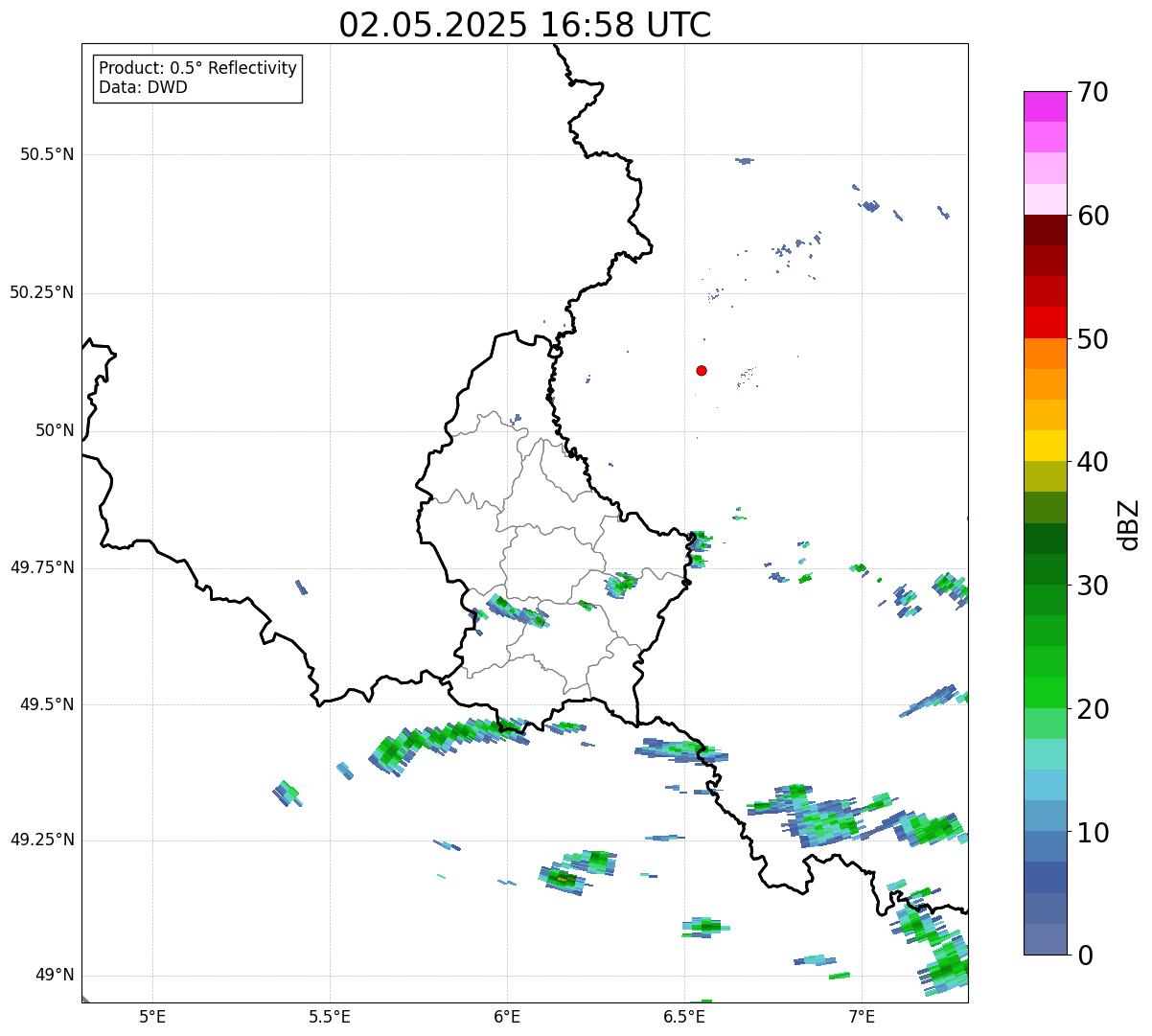Click the "Product: 0.5° Reflectivity" label

(197, 69)
